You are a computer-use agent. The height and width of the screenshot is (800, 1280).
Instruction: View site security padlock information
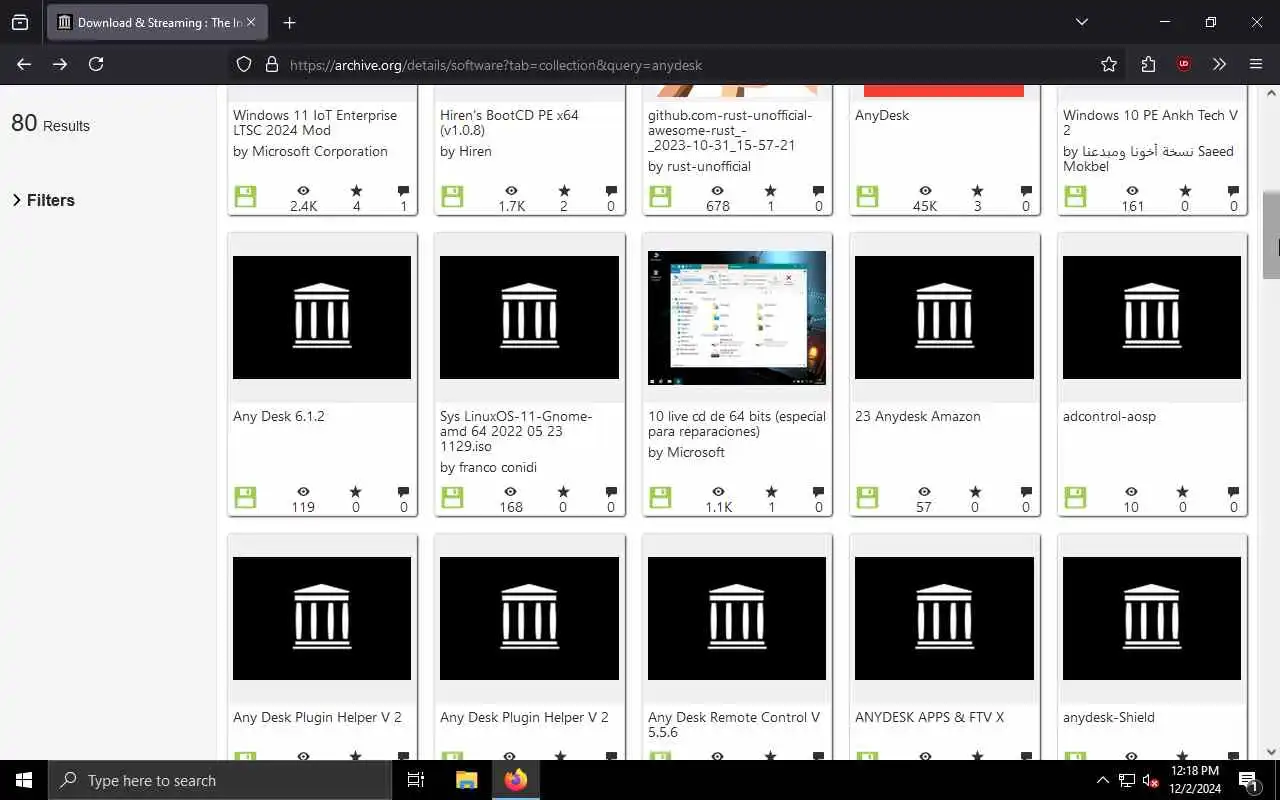click(271, 65)
